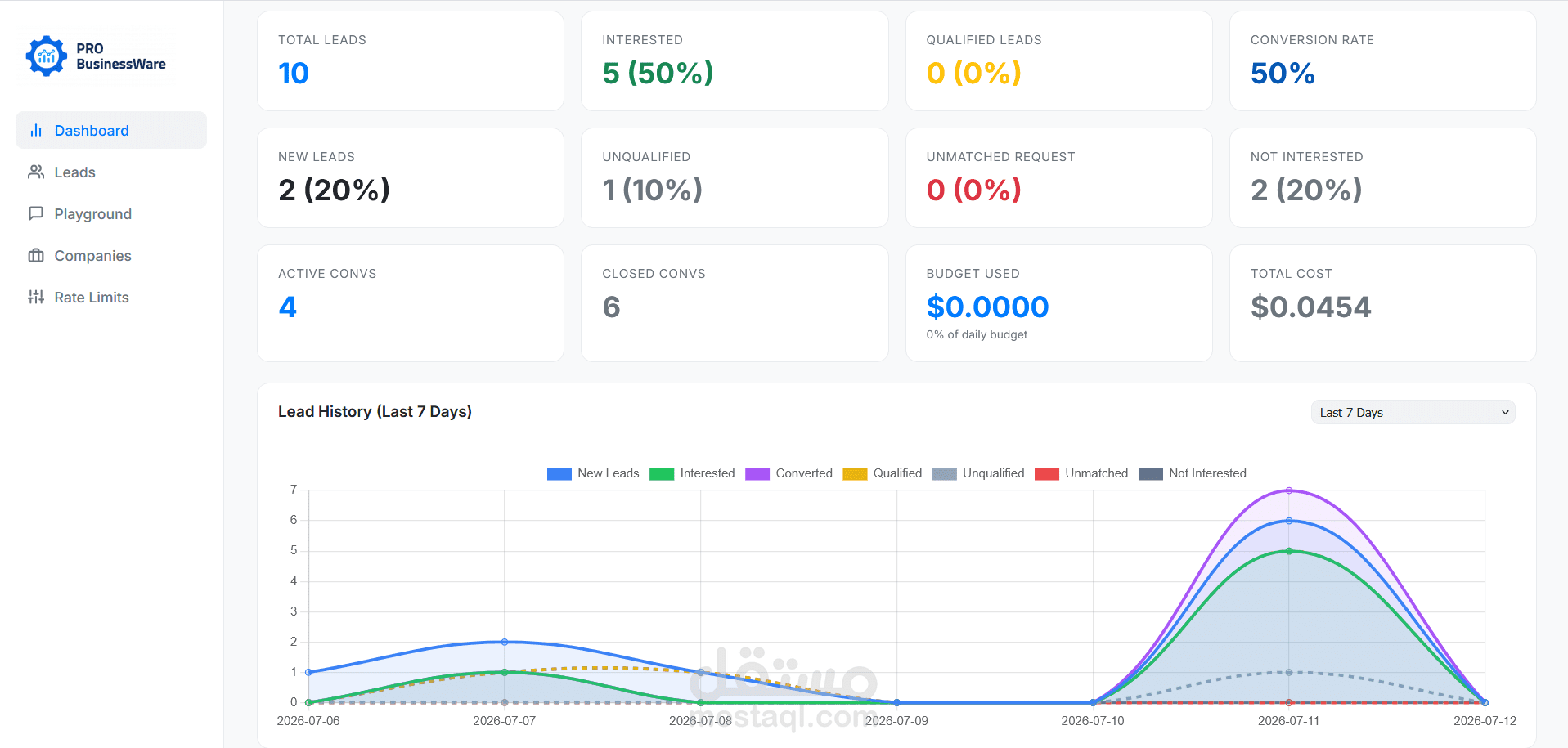Toggle New Leads series in legend
Screen dimensions: 1568x748
coord(593,473)
